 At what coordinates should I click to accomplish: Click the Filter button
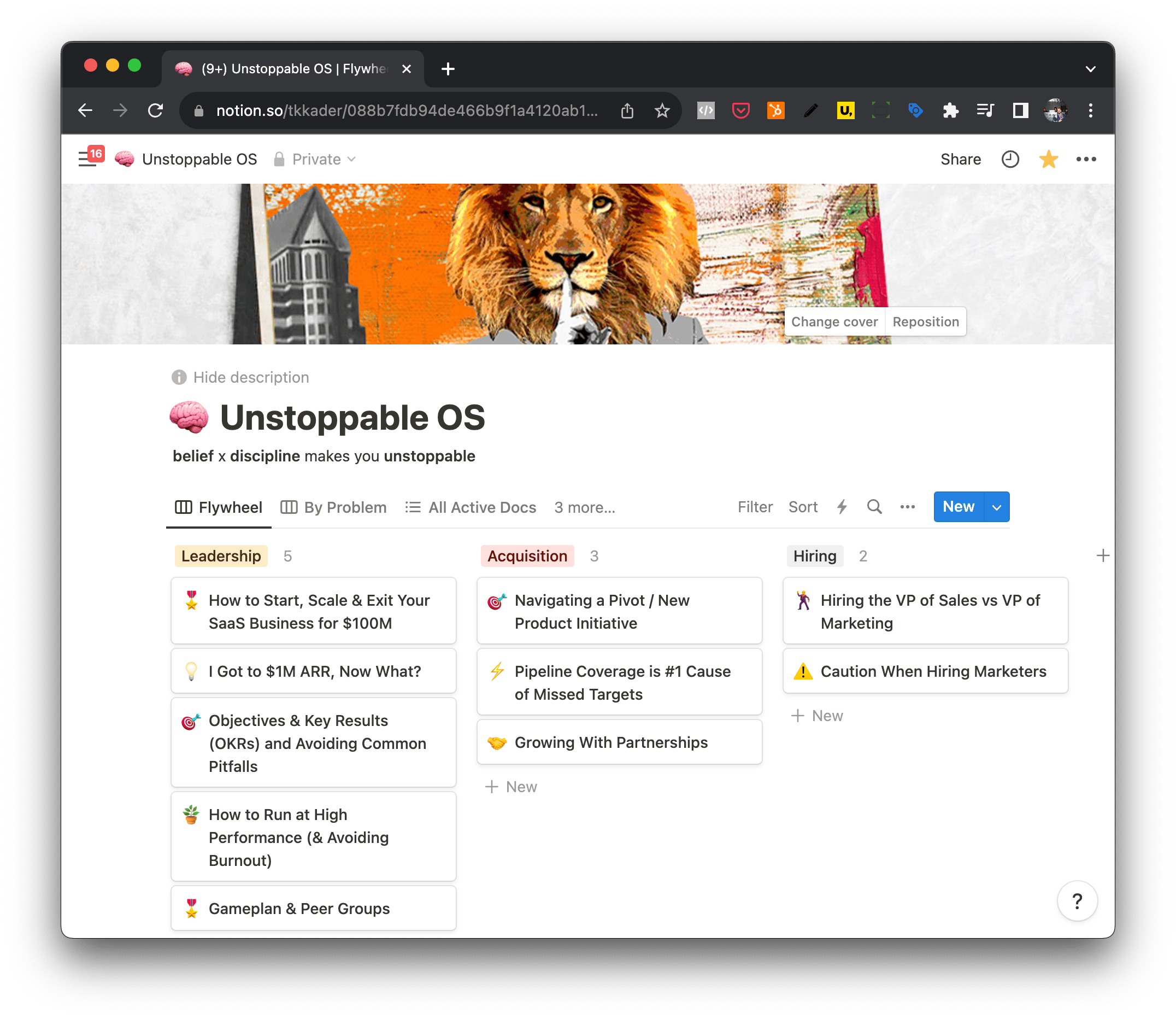point(755,507)
